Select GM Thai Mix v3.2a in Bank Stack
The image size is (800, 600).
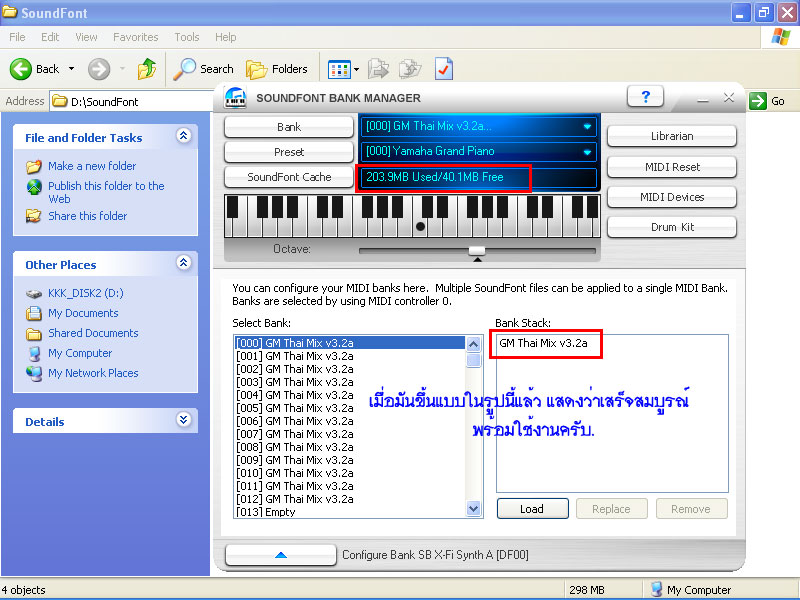point(543,343)
